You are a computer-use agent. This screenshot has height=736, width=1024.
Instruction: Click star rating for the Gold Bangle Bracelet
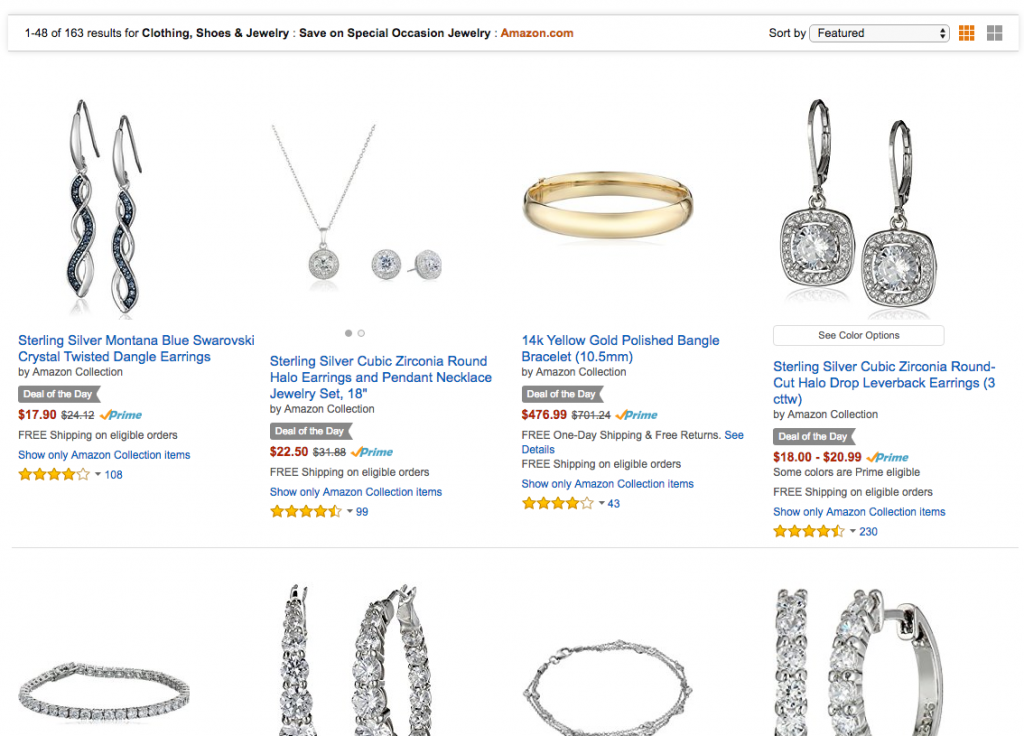click(x=557, y=504)
